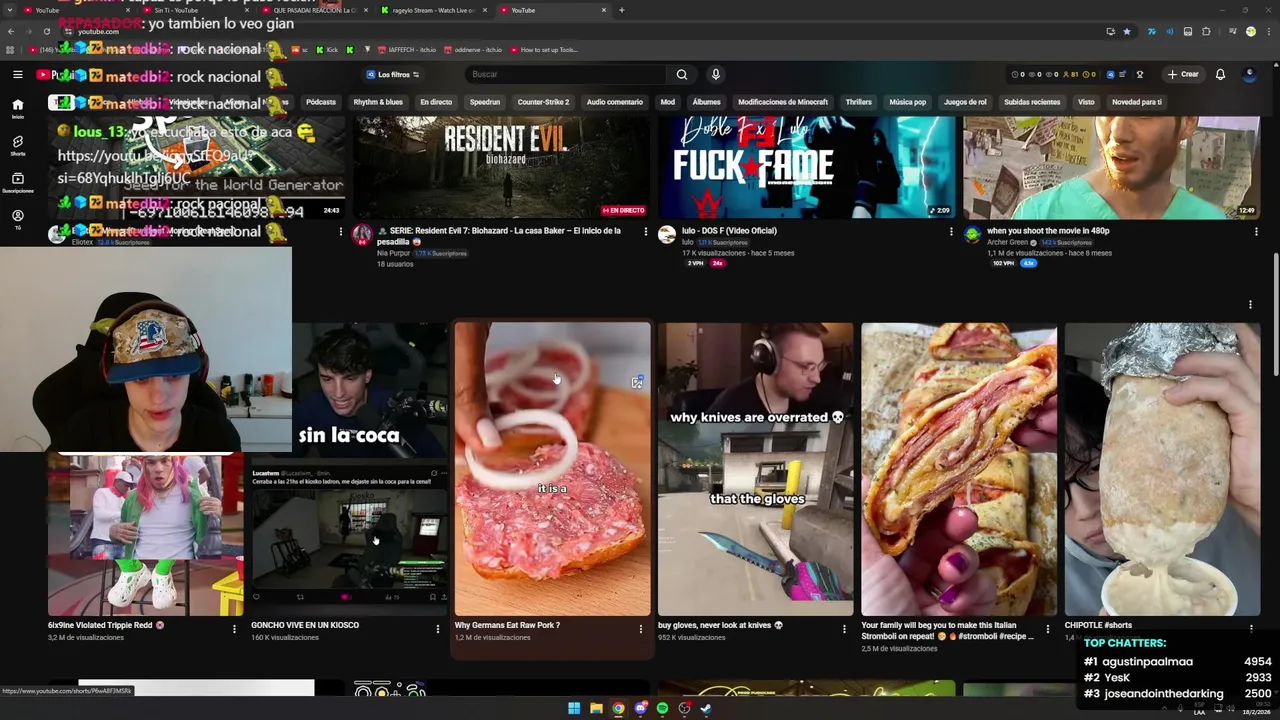The height and width of the screenshot is (720, 1280).
Task: Select the Novedad para ti chip
Action: pyautogui.click(x=1137, y=102)
